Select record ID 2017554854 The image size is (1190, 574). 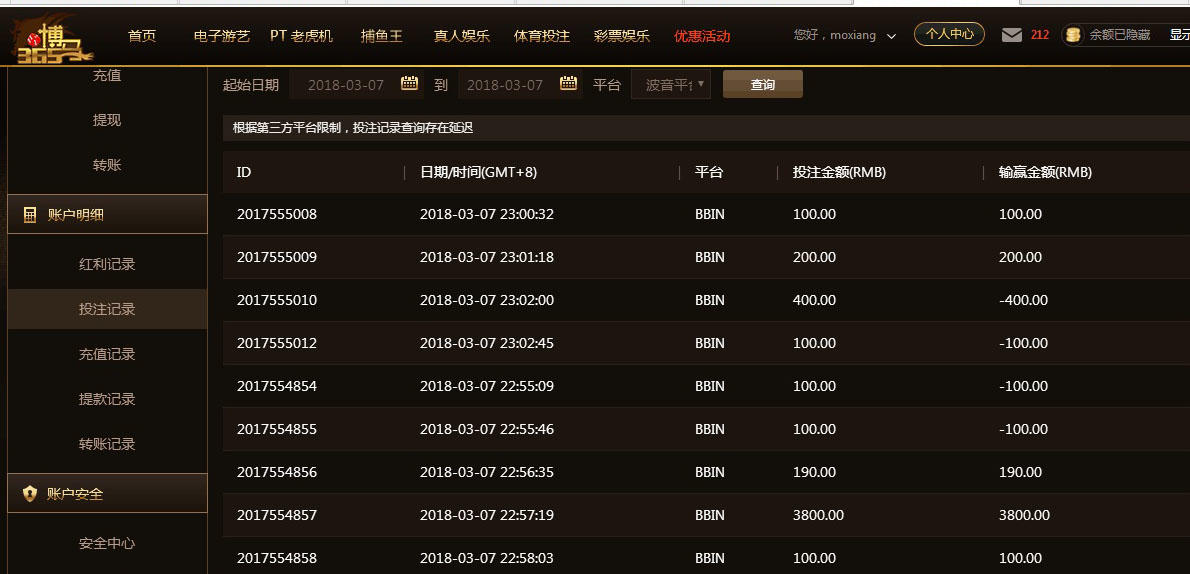[277, 386]
